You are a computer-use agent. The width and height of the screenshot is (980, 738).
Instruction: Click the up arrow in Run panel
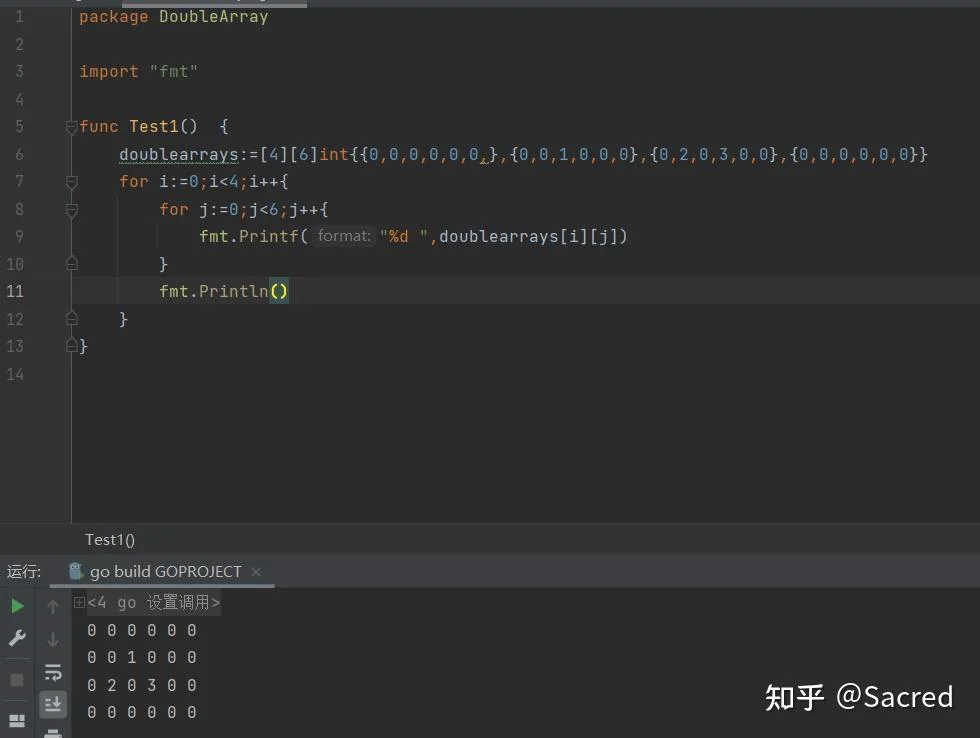[x=53, y=606]
